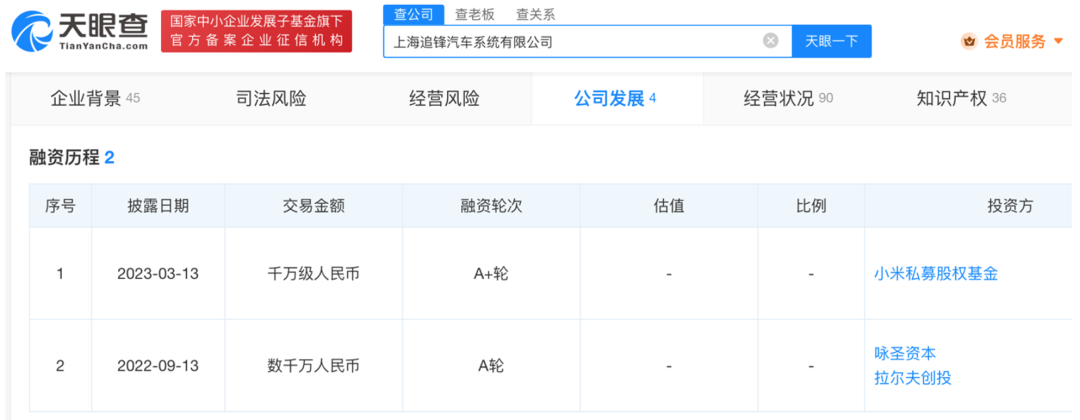The height and width of the screenshot is (420, 1080).
Task: Open investor link 咏圣资本
Action: point(904,354)
